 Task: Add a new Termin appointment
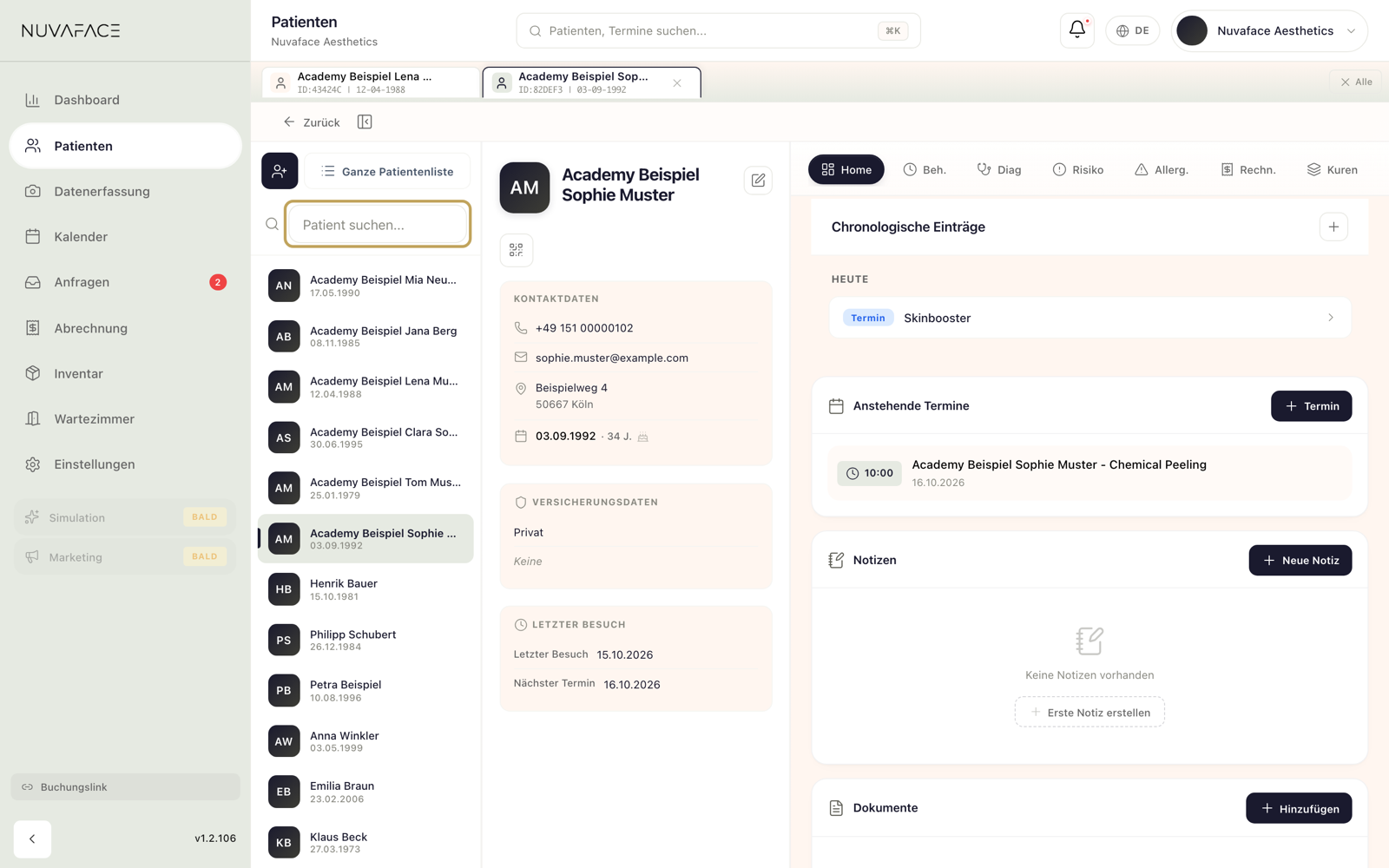(x=1311, y=406)
